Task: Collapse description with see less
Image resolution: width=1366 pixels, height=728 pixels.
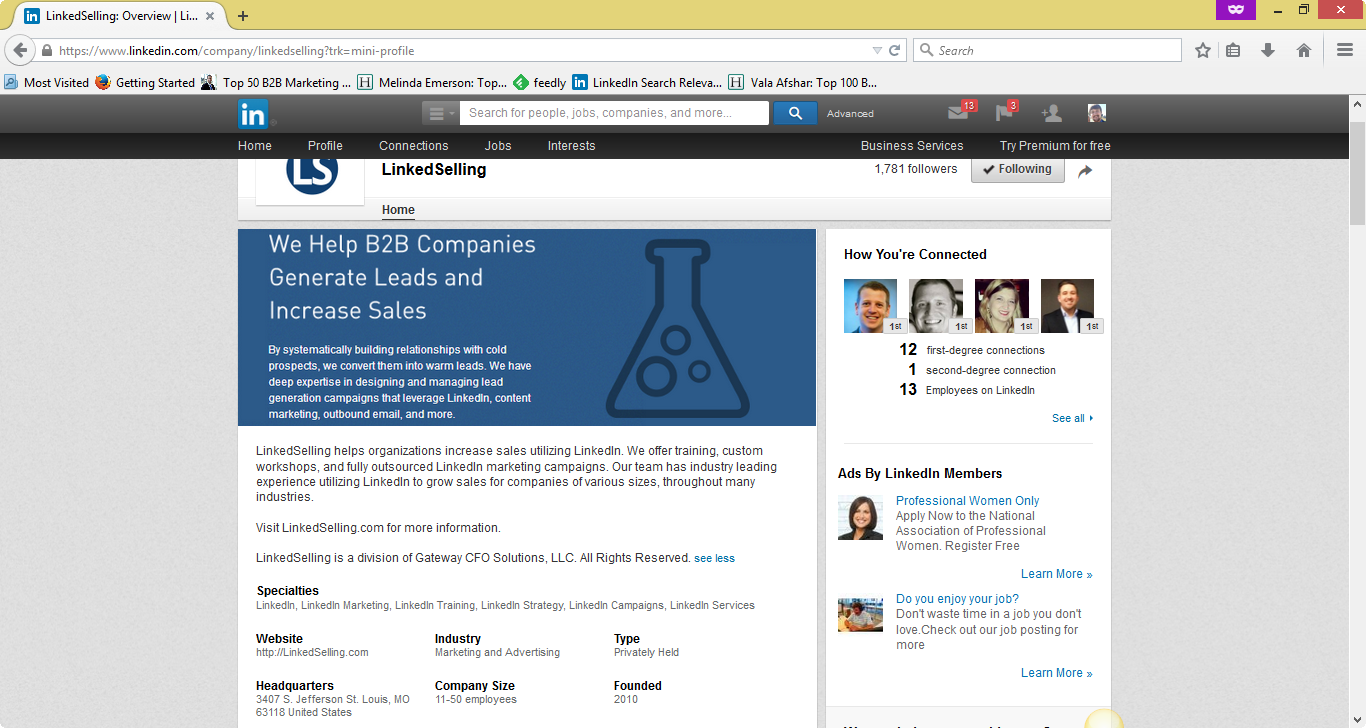Action: tap(714, 558)
